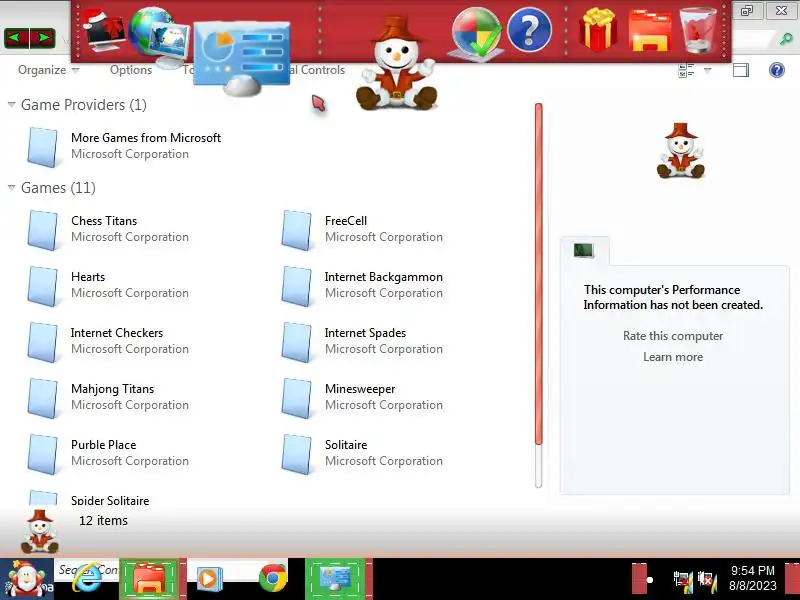Viewport: 800px width, 600px height.
Task: Collapse the Game Providers (1) group
Action: click(12, 105)
